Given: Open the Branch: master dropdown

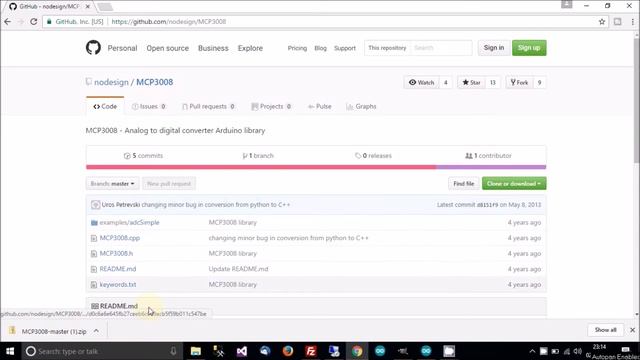Looking at the screenshot, I should 112,184.
